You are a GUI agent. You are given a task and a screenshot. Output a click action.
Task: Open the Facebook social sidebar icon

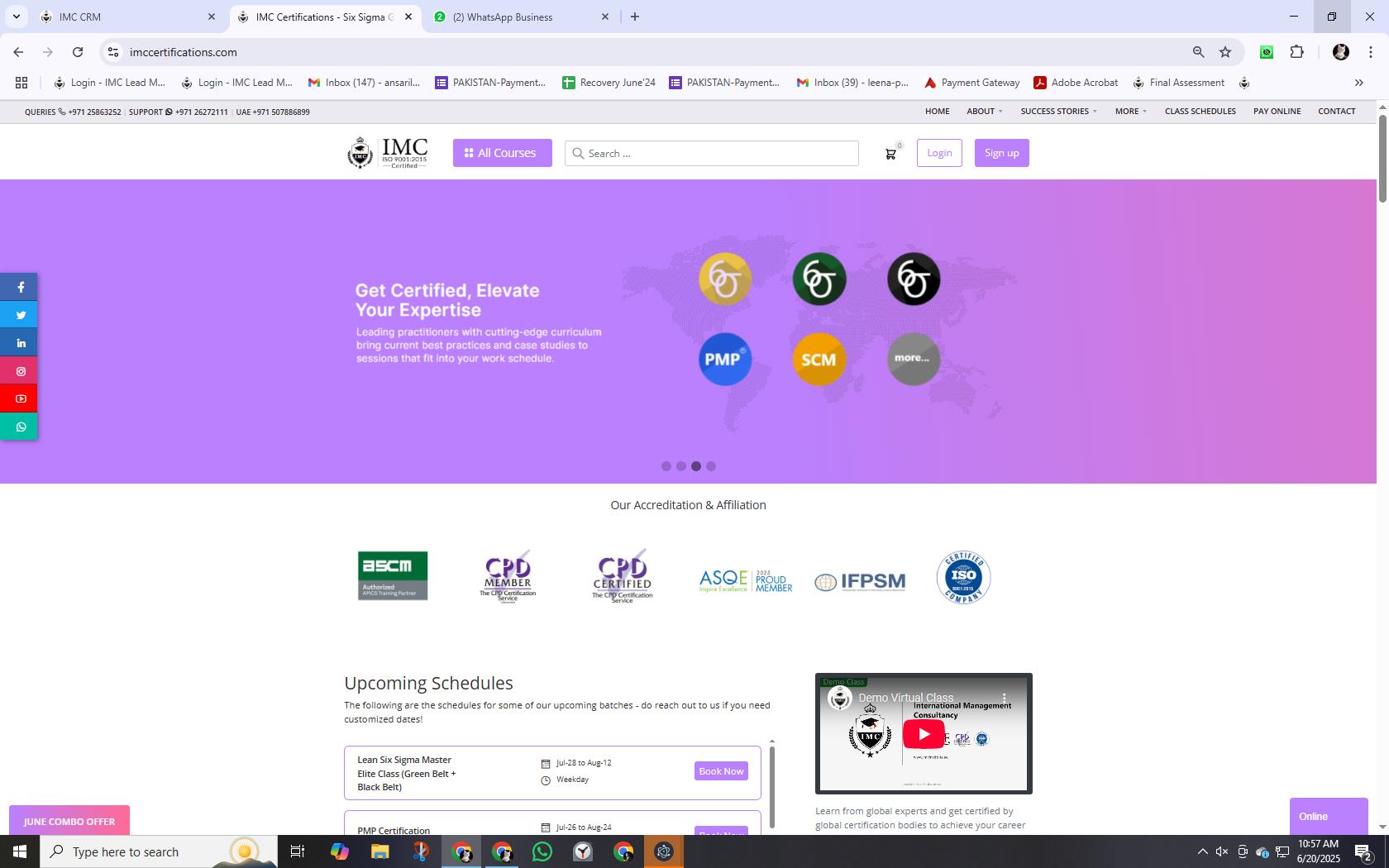(18, 287)
